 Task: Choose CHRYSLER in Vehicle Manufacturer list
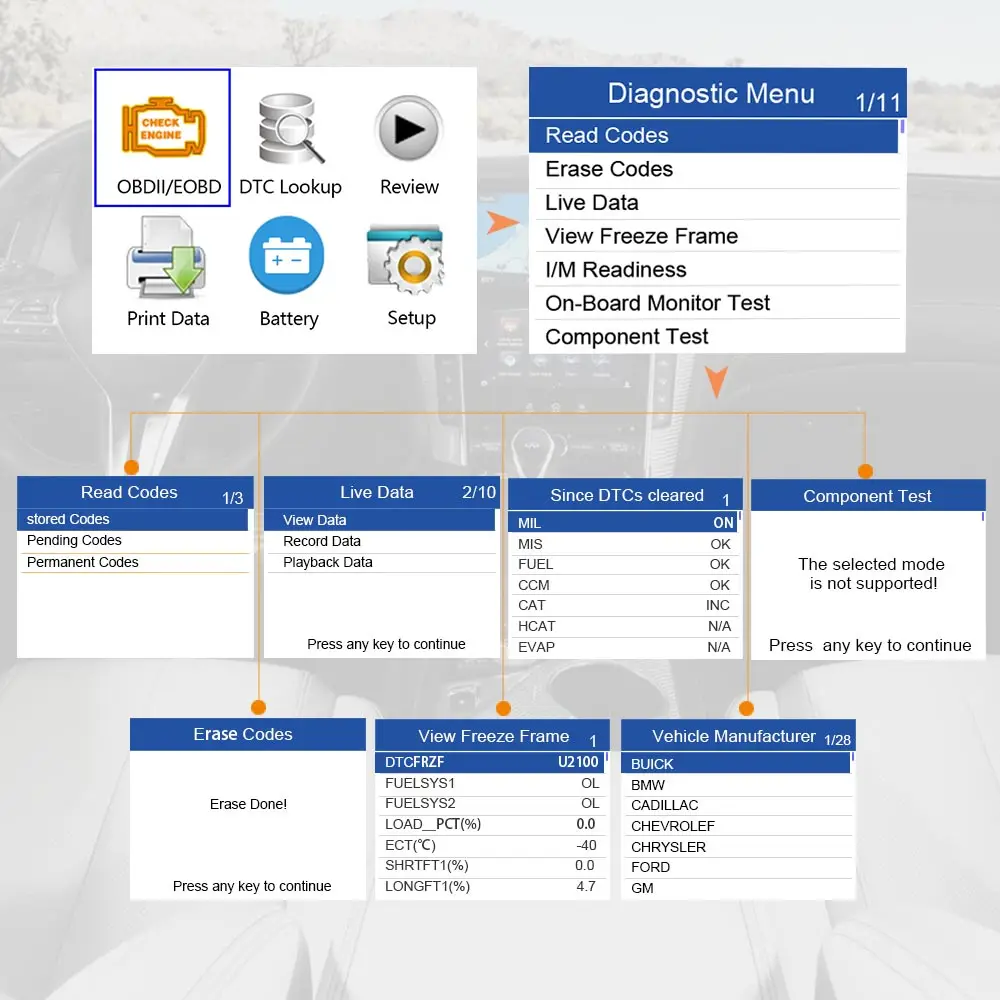tap(739, 848)
